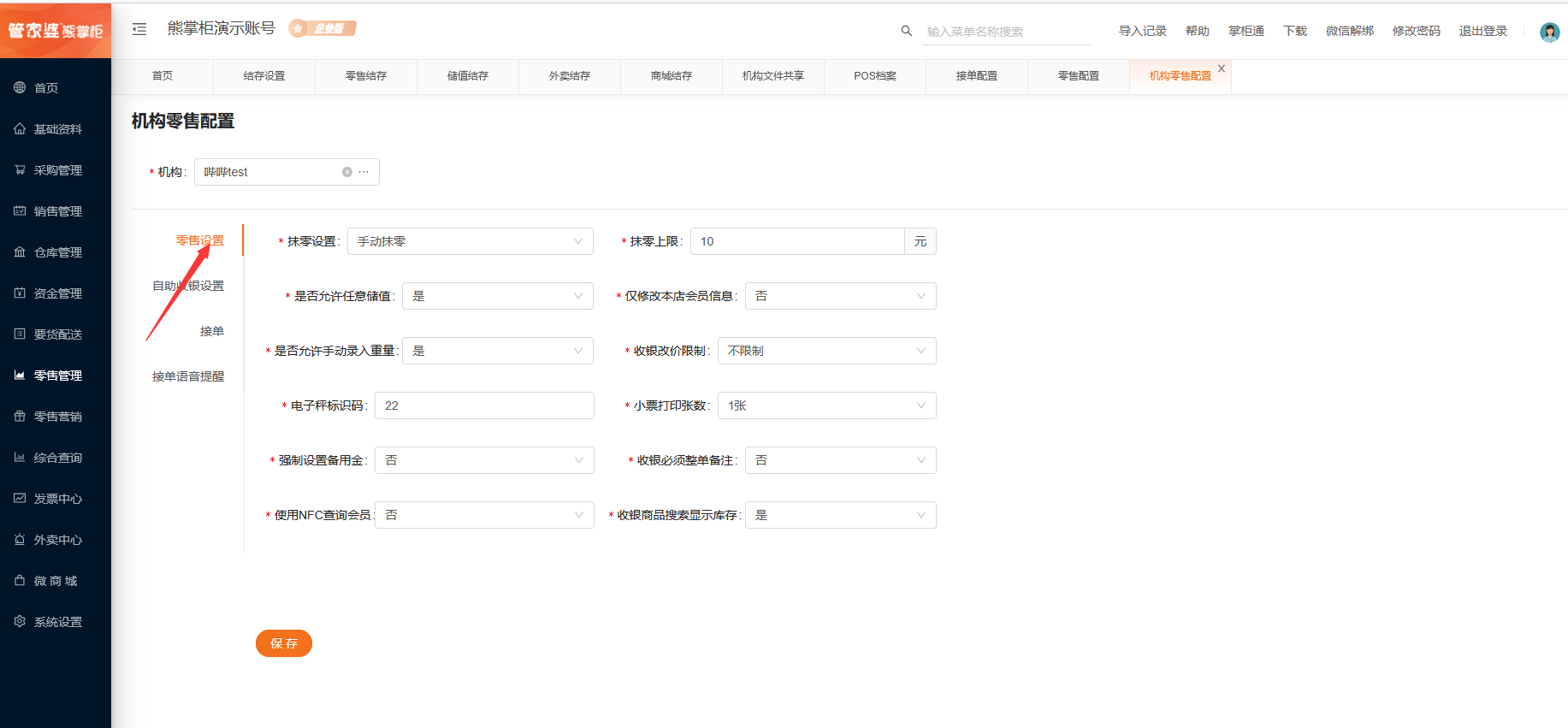Switch to the POS档案 tab
Screen dimensions: 1568x728
pyautogui.click(x=875, y=76)
